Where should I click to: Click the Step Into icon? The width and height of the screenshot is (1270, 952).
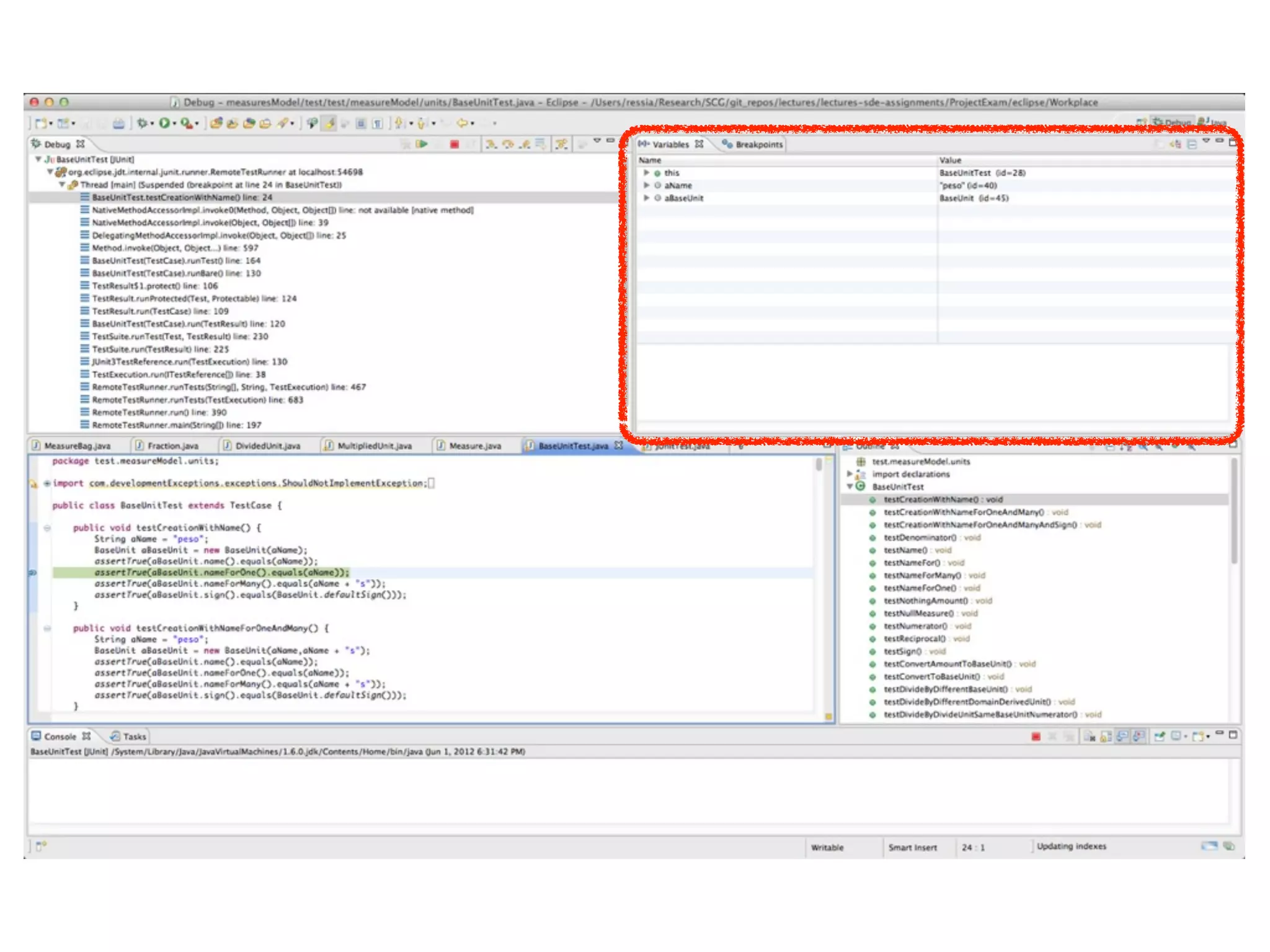pos(492,144)
